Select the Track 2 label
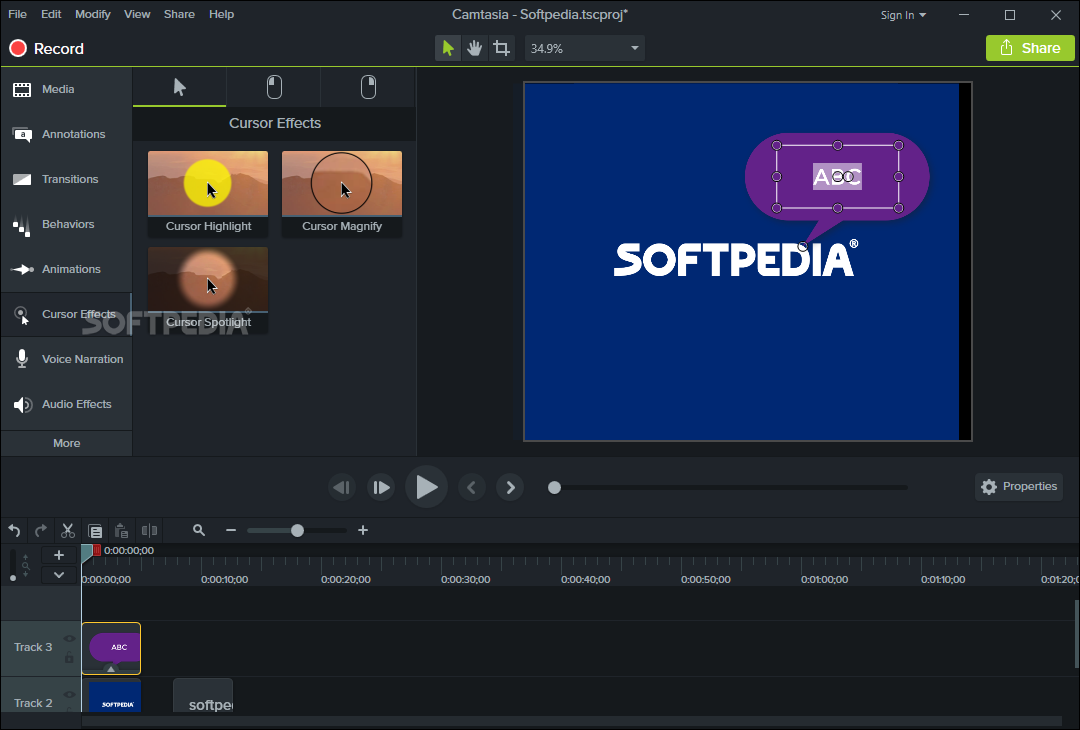Viewport: 1080px width, 730px height. (33, 703)
